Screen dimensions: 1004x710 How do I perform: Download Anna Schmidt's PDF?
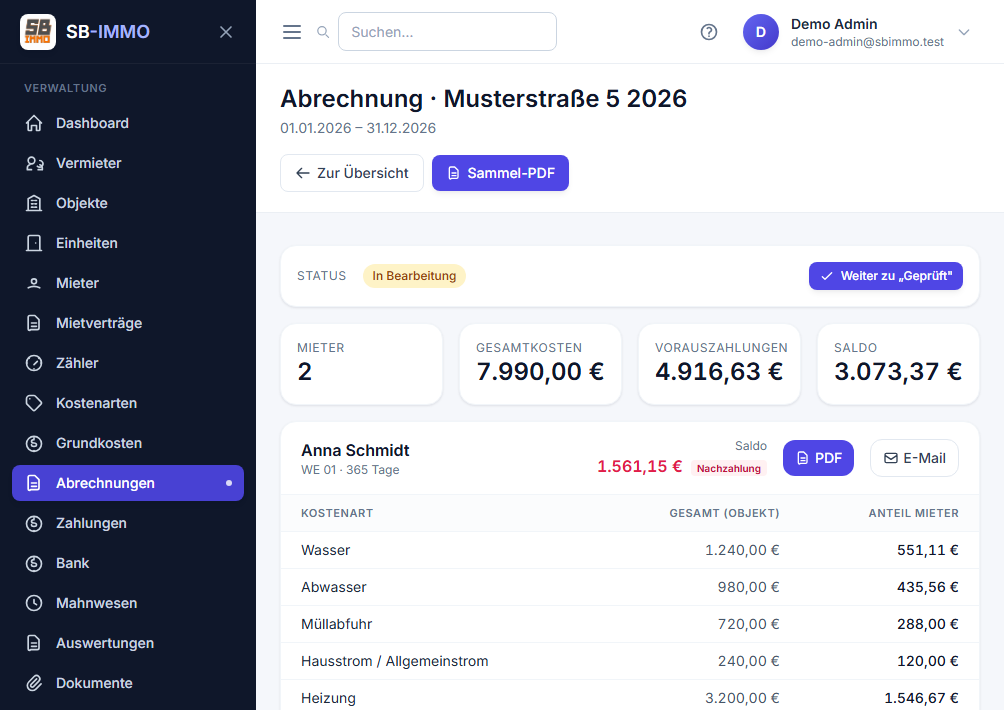pyautogui.click(x=818, y=458)
